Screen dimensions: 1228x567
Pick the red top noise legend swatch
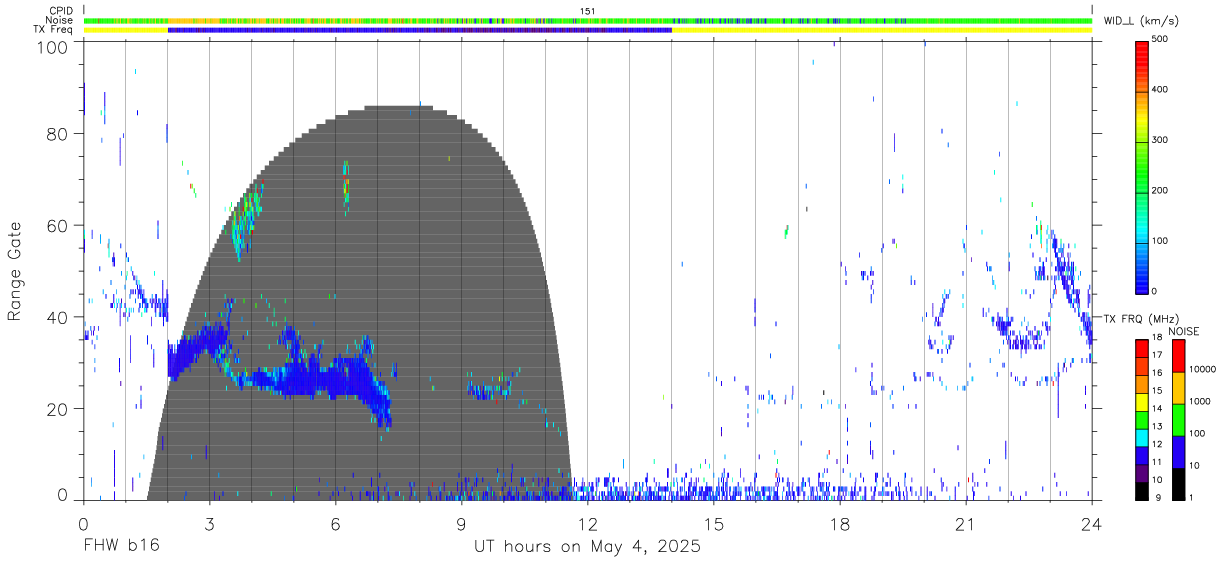[x=1178, y=355]
